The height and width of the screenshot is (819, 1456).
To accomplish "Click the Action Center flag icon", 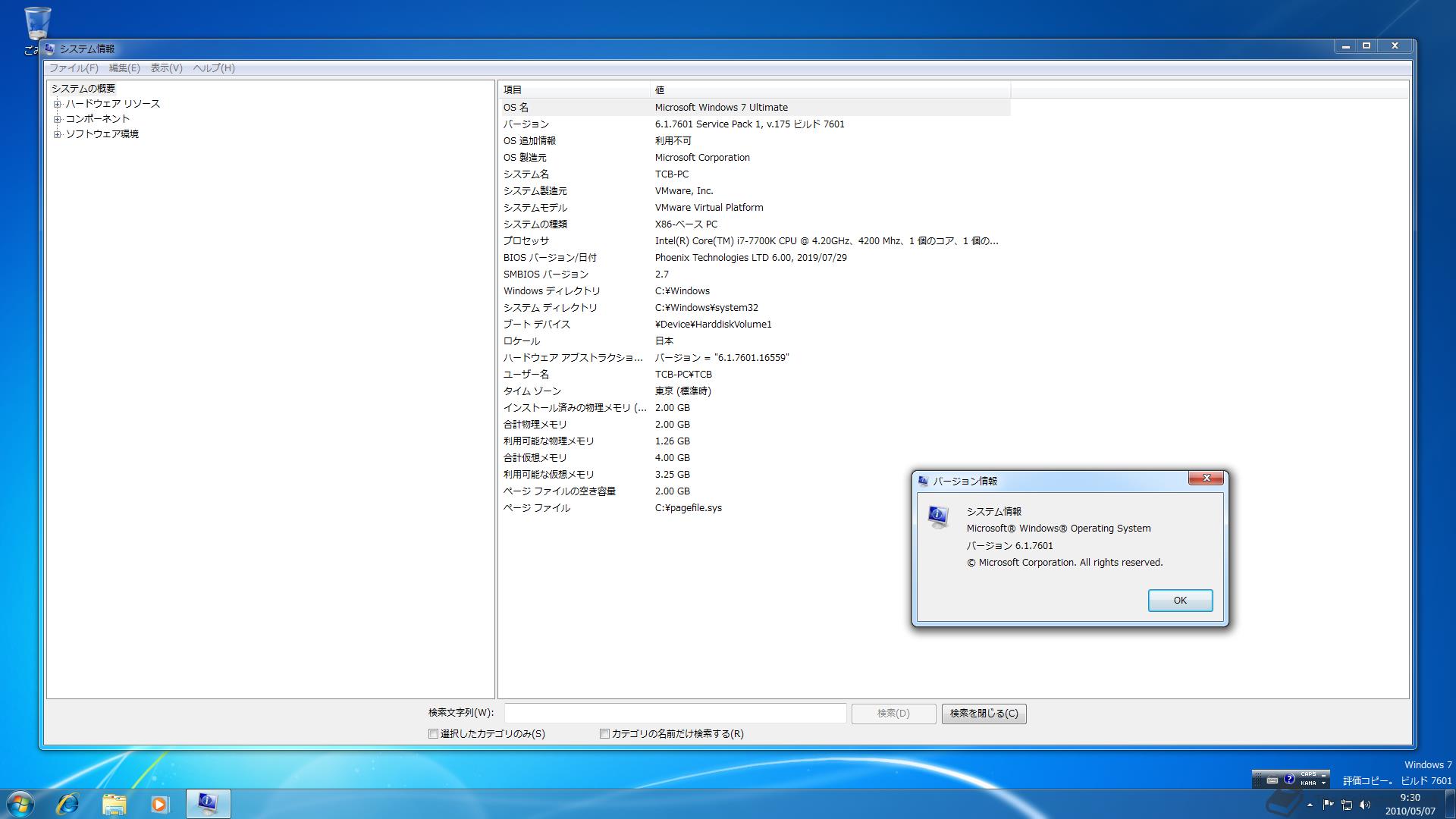I will tap(1329, 805).
